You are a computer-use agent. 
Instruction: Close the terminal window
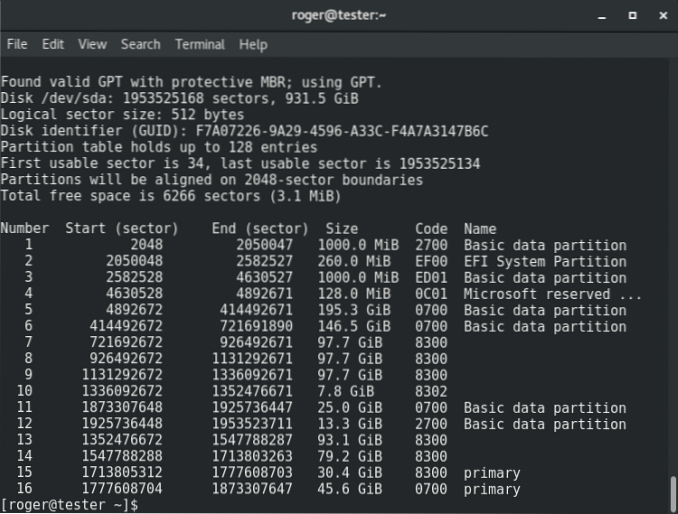pos(663,16)
